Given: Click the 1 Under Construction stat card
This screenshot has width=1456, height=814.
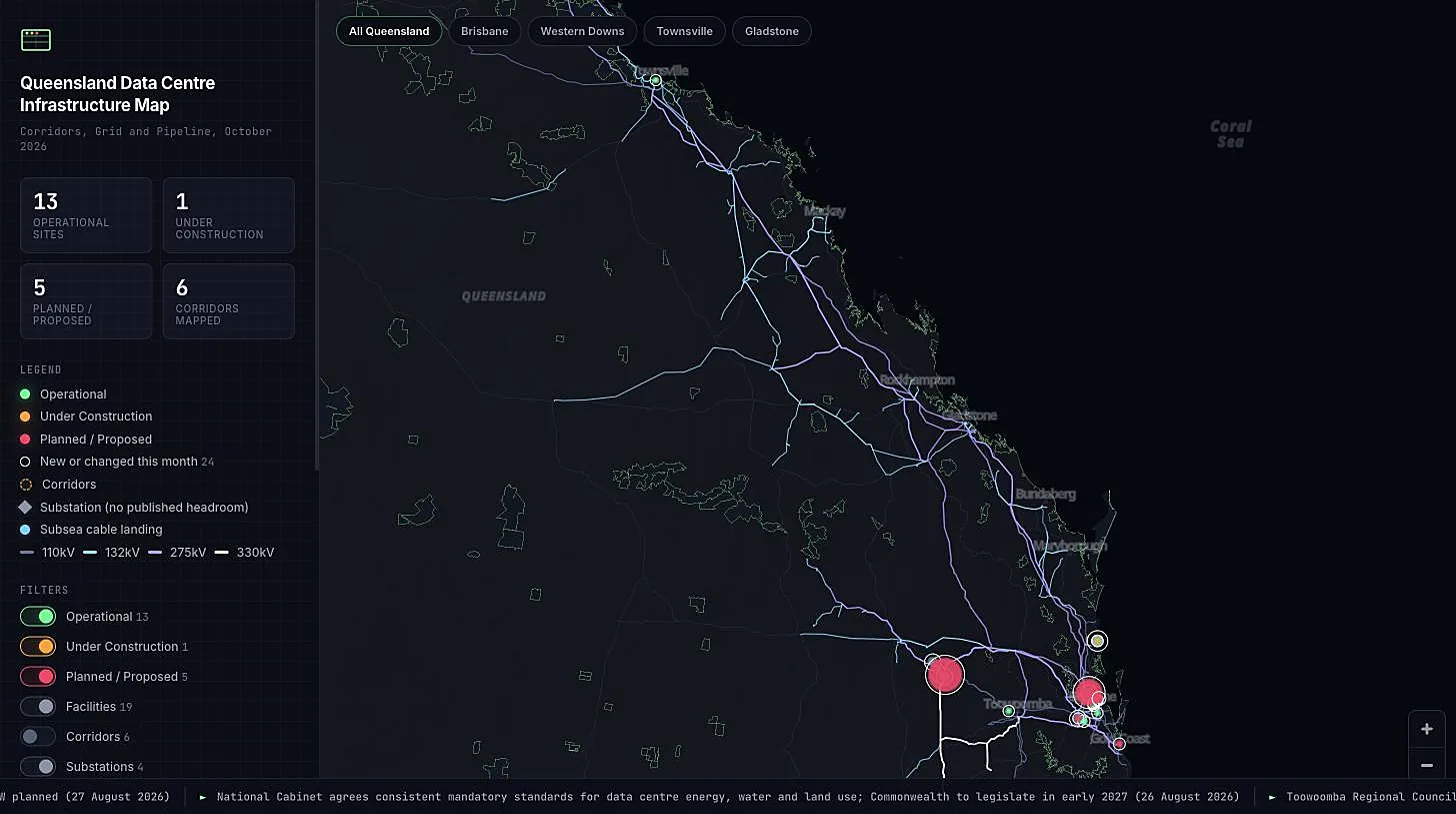Looking at the screenshot, I should coord(229,215).
